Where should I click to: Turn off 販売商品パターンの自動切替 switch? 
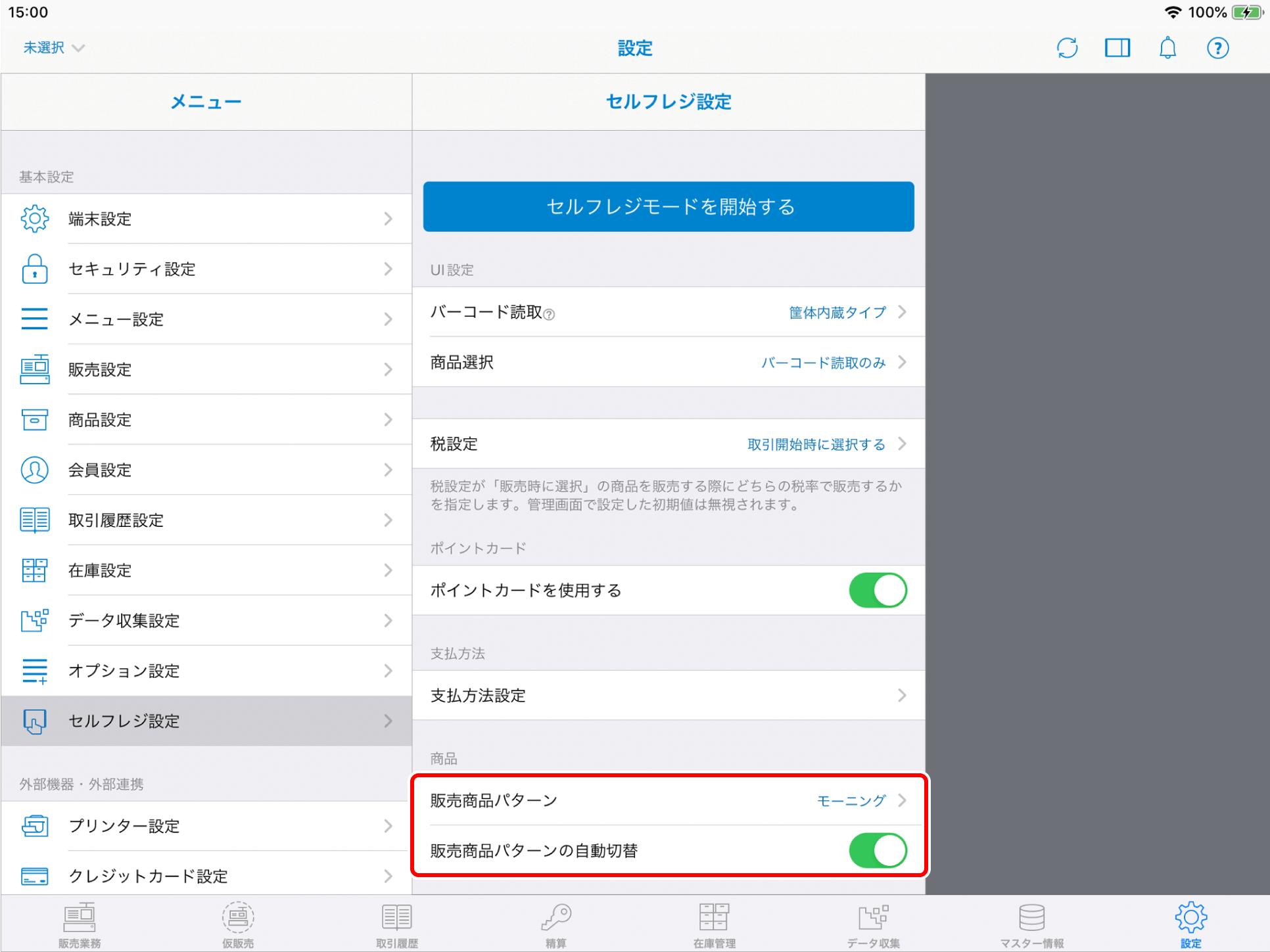tap(878, 850)
